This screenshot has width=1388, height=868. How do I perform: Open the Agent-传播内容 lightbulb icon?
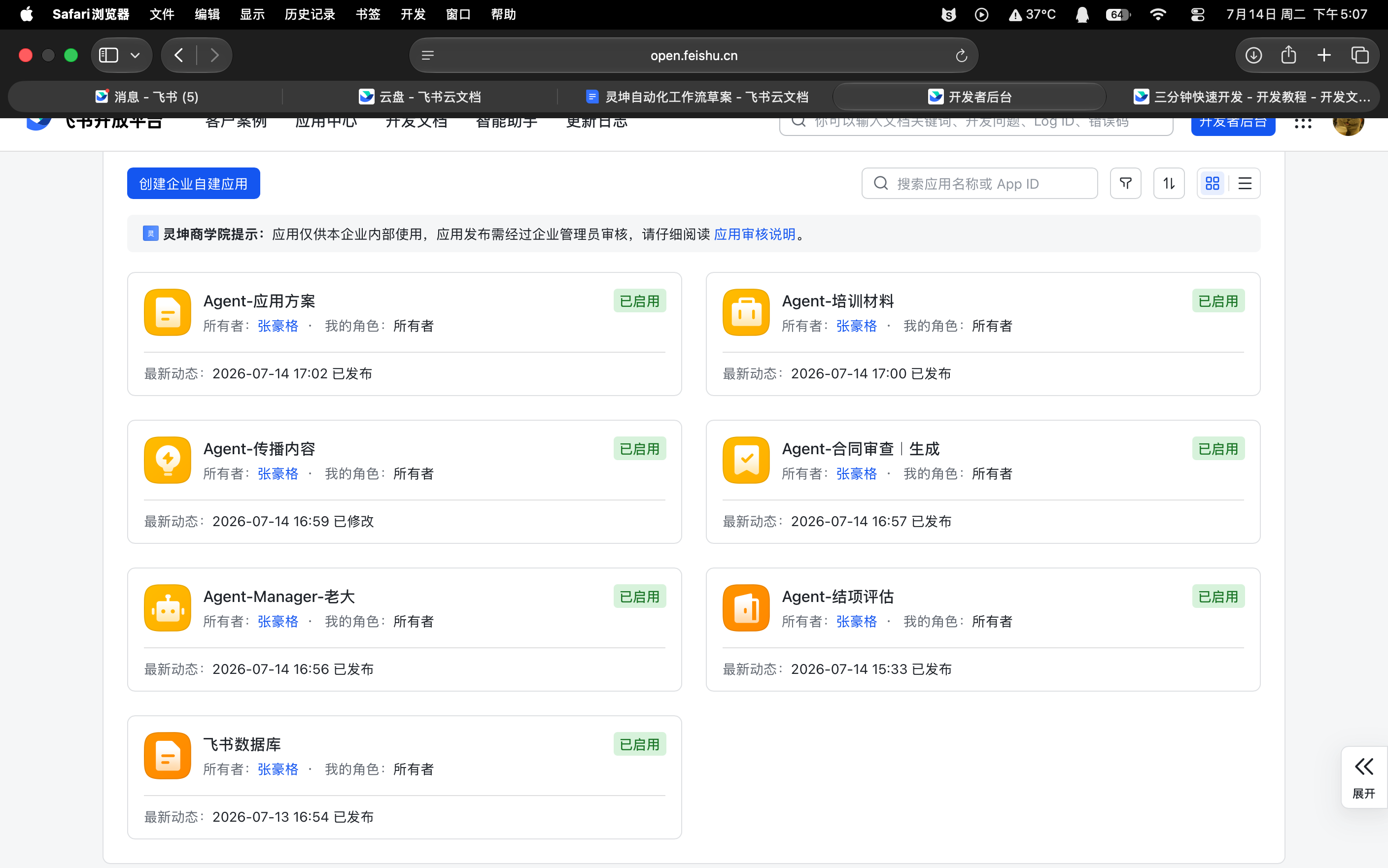pyautogui.click(x=167, y=460)
